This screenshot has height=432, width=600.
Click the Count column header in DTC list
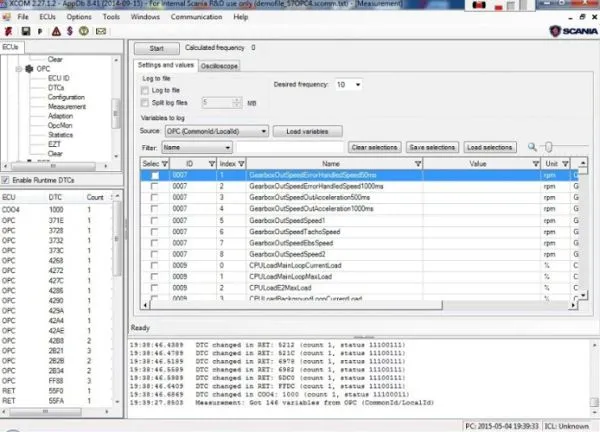coord(95,197)
